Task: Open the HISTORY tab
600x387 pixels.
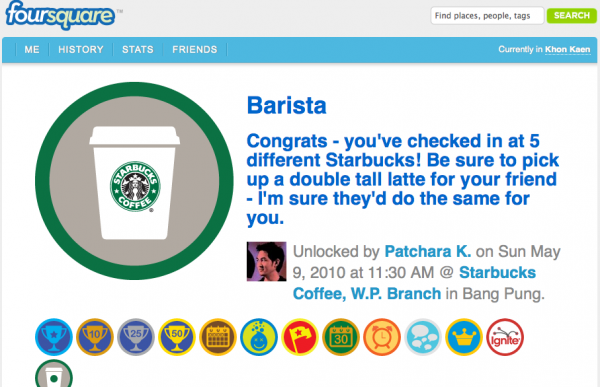Action: pos(81,49)
